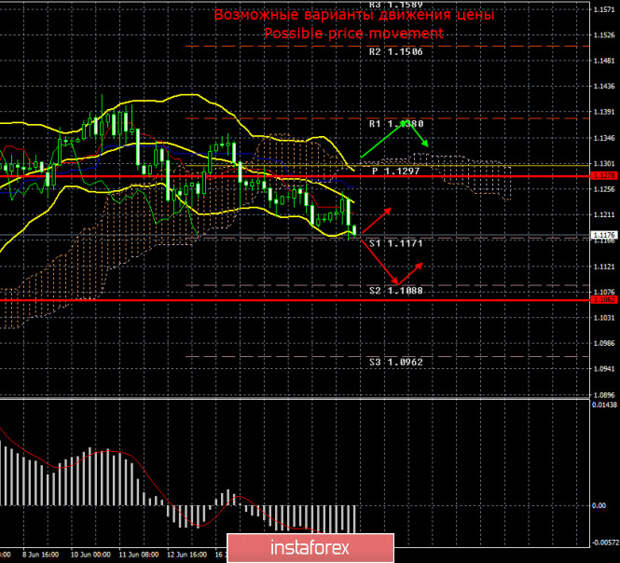This screenshot has width=620, height=563.
Task: Click the 1.1121 price axis value
Action: pos(605,267)
